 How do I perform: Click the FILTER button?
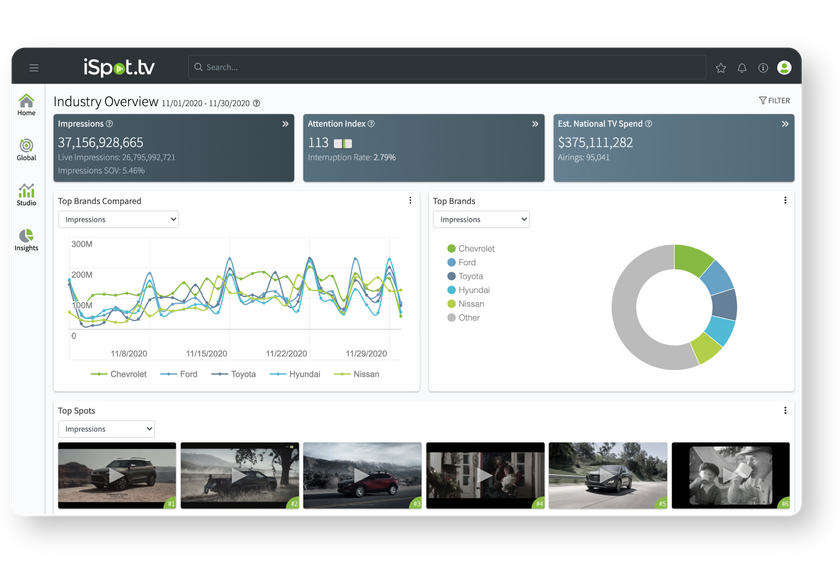[x=774, y=101]
